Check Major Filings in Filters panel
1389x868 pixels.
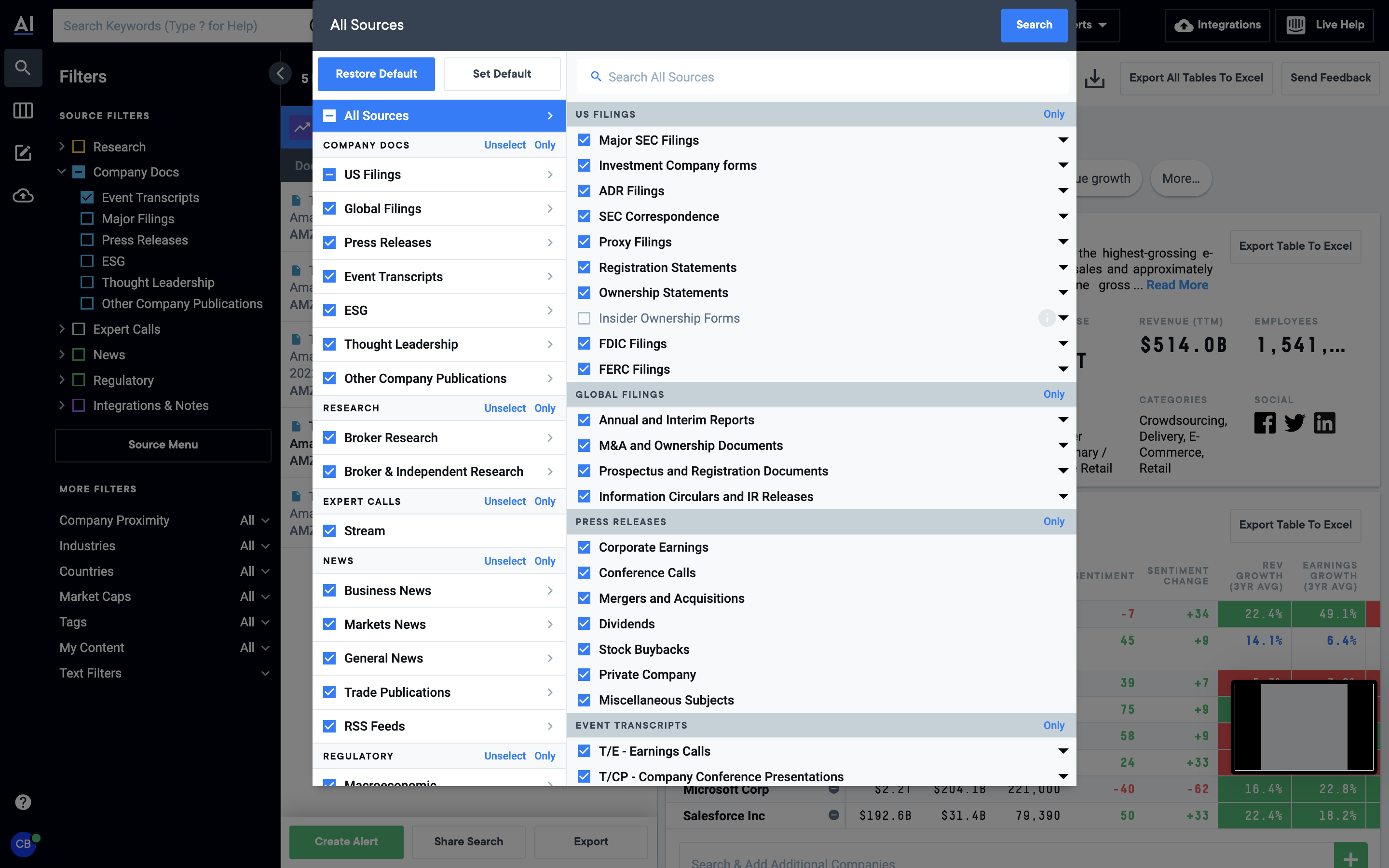pyautogui.click(x=87, y=219)
